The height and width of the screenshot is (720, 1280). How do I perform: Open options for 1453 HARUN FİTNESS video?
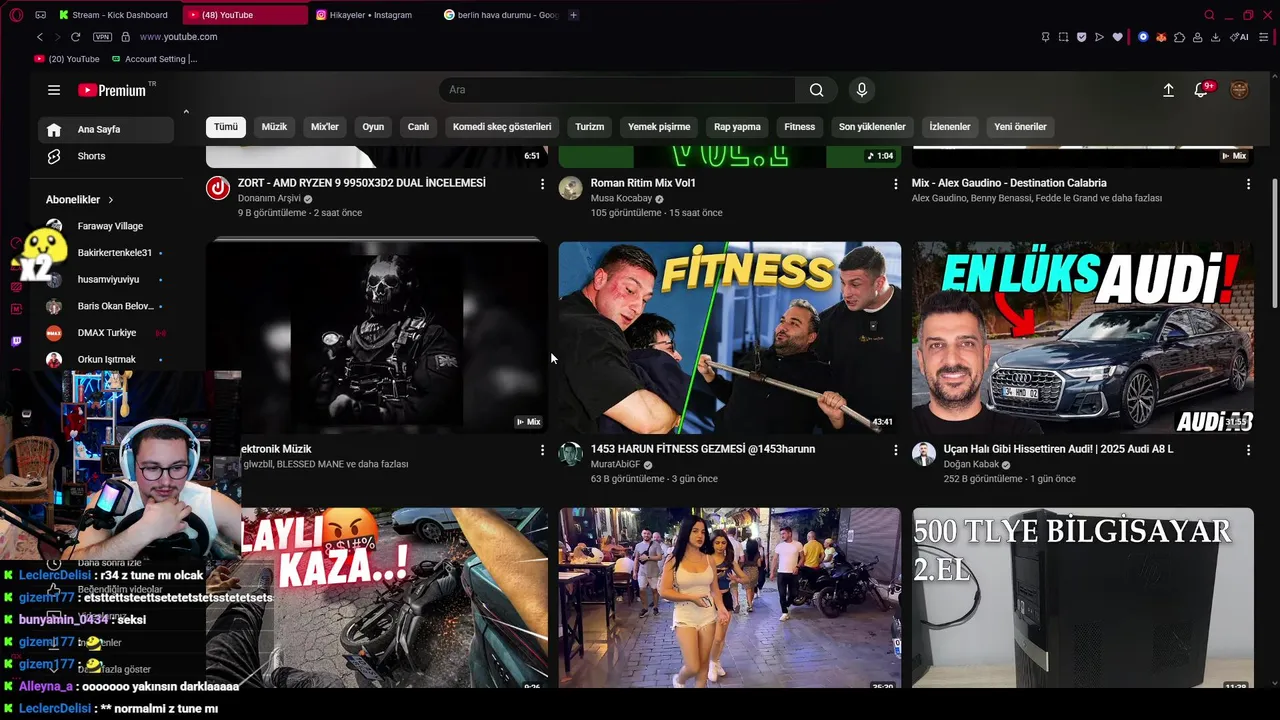point(895,450)
